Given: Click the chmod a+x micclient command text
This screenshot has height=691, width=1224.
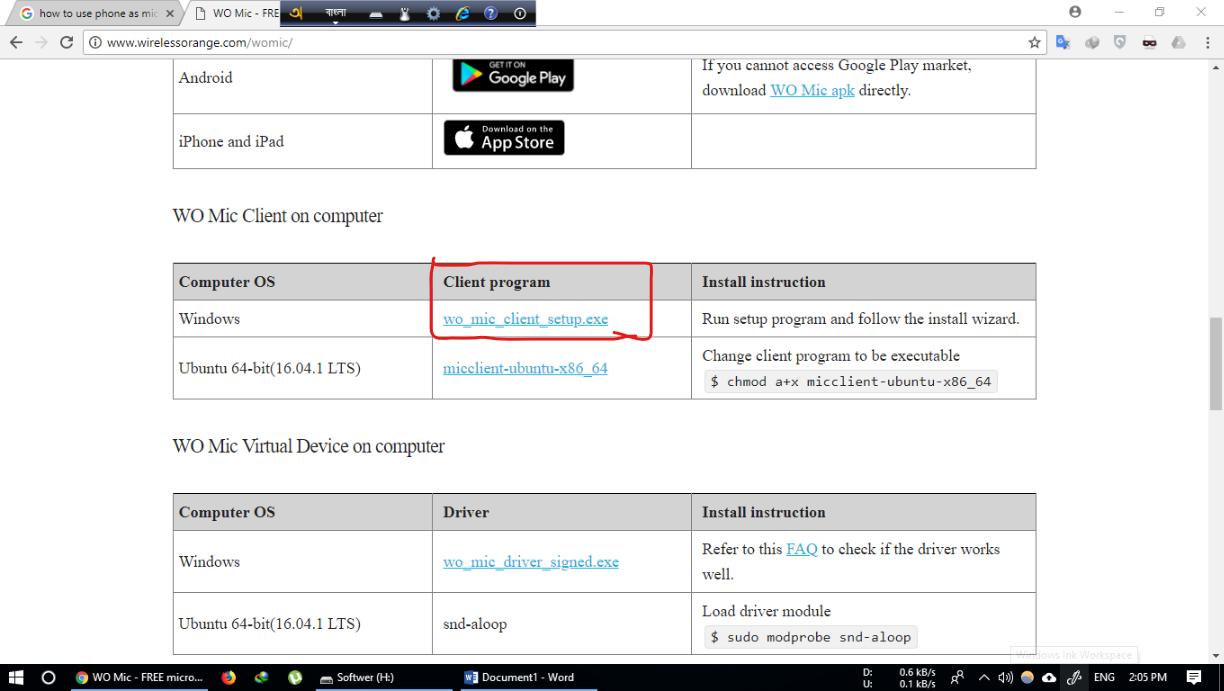Looking at the screenshot, I should (851, 381).
